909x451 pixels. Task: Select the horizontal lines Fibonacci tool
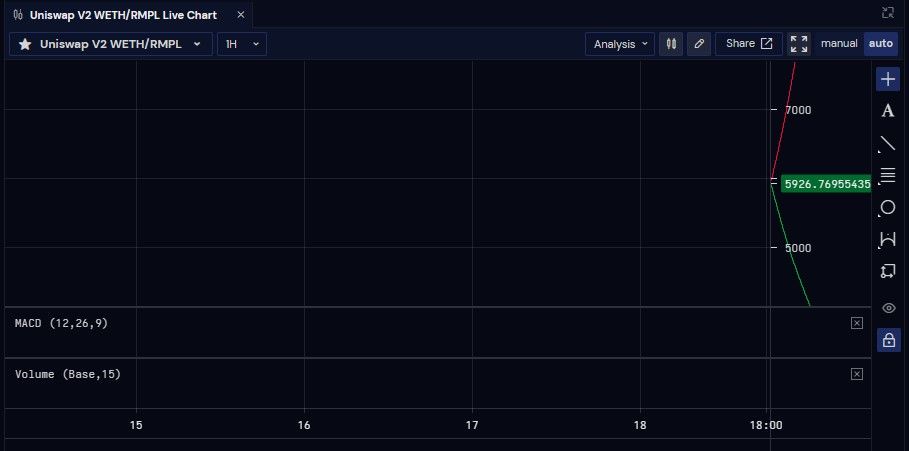pos(888,175)
